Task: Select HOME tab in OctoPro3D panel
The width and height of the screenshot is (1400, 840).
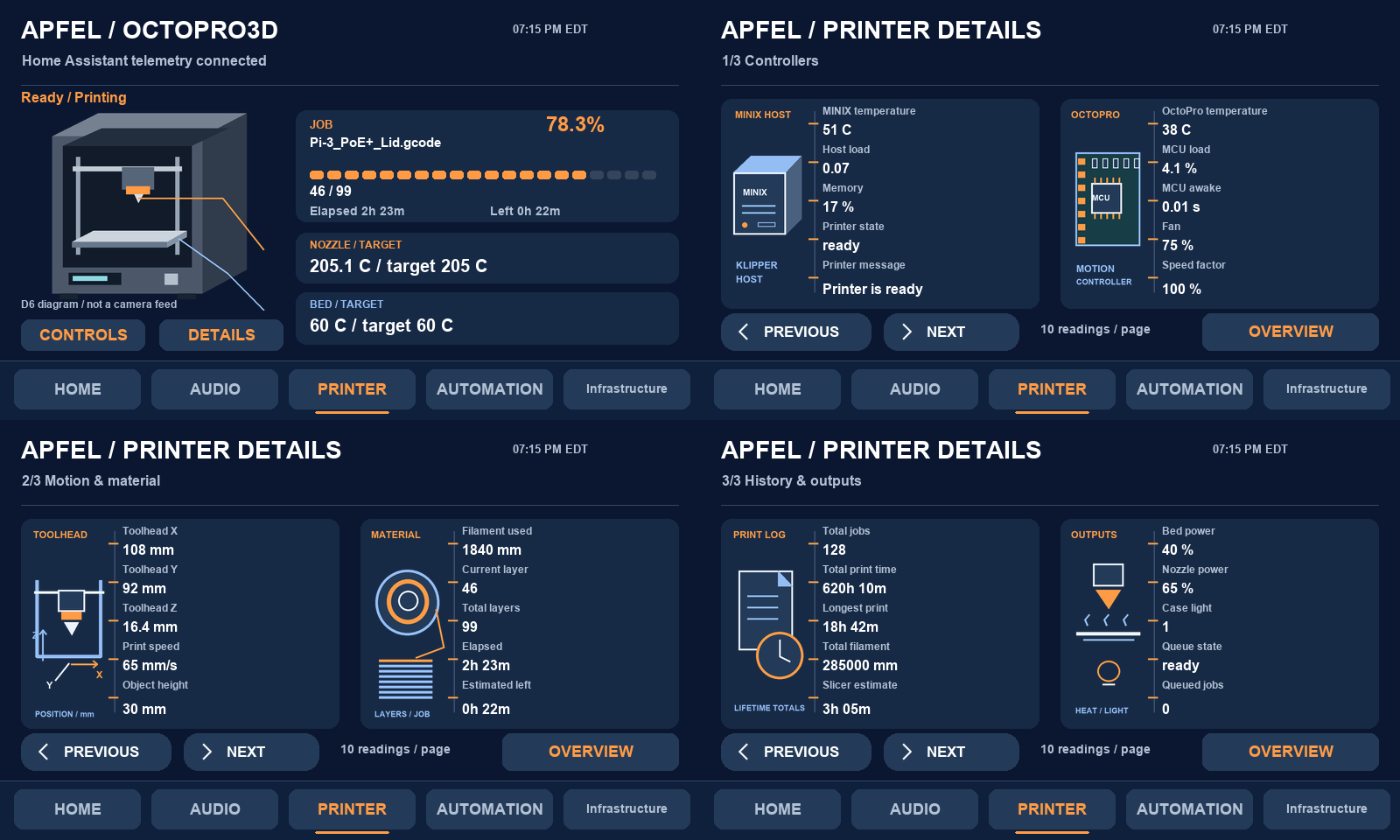Action: [x=77, y=389]
